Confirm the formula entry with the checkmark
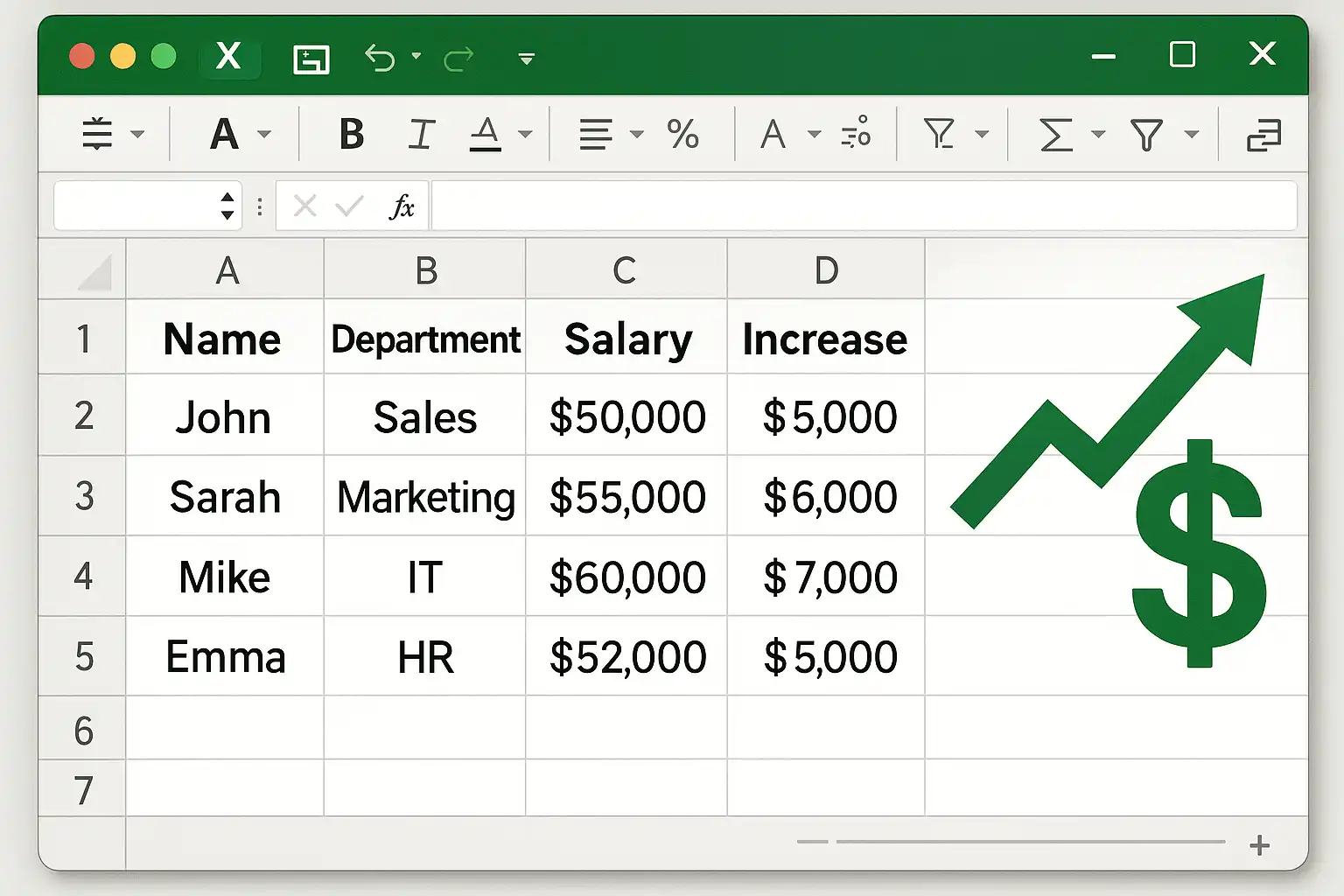Image resolution: width=1344 pixels, height=896 pixels. [x=349, y=206]
